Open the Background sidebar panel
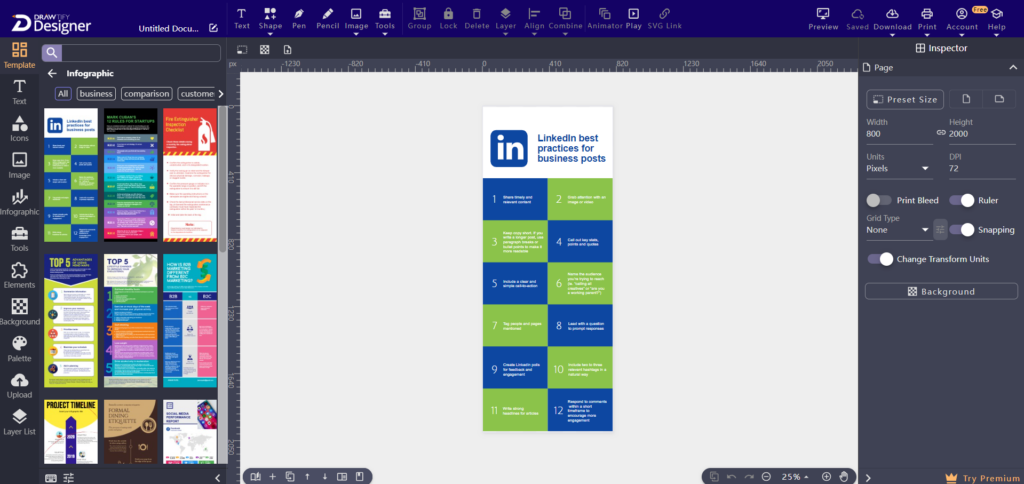This screenshot has width=1024, height=484. 20,312
